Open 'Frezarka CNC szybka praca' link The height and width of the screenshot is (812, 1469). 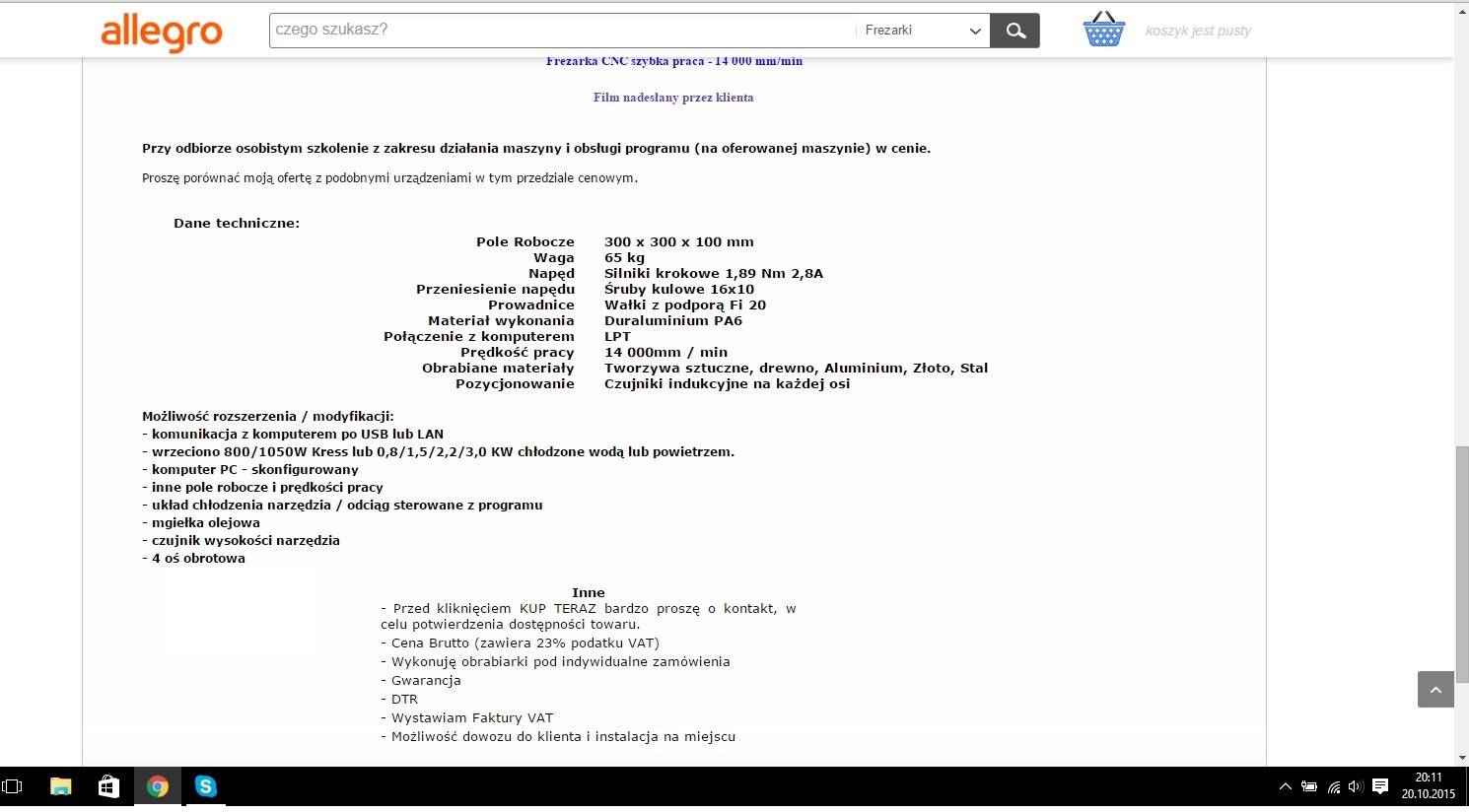click(x=674, y=61)
